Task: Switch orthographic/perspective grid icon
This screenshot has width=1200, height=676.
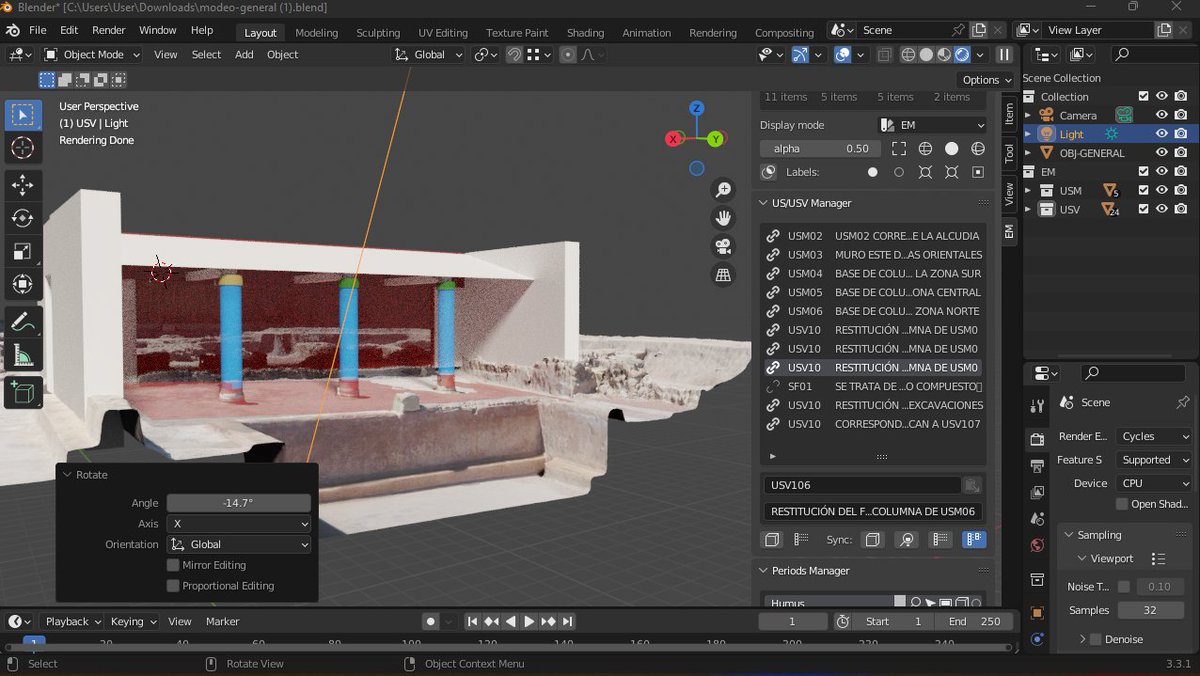Action: [x=723, y=274]
